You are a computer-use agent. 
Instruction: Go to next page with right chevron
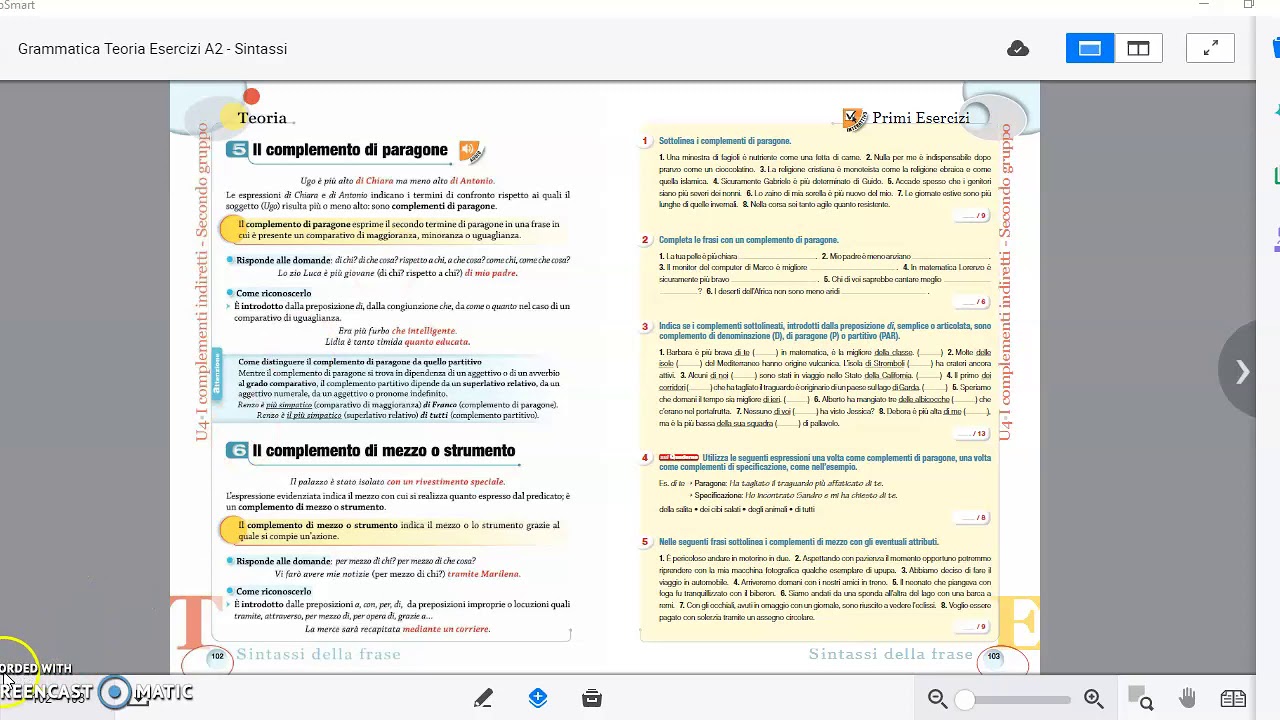pos(1242,372)
